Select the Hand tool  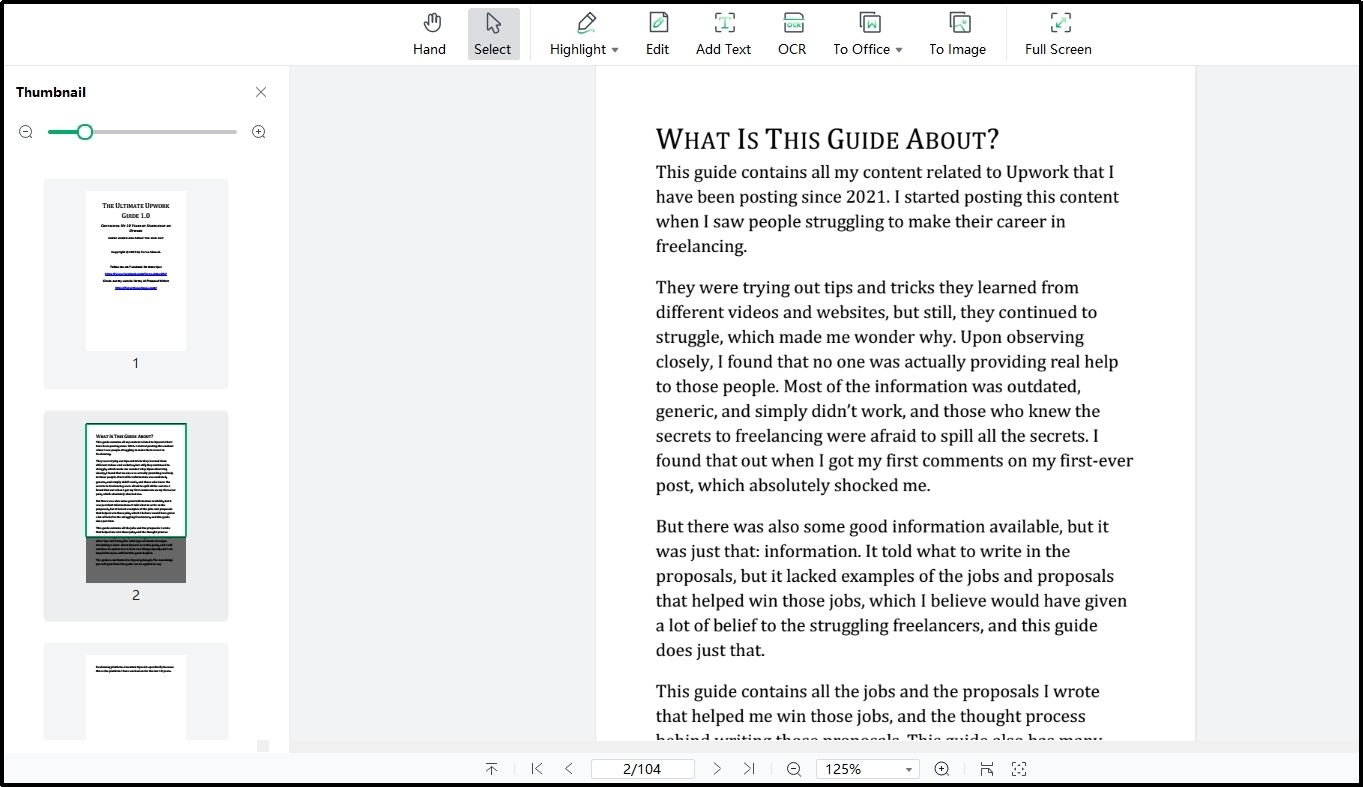click(x=429, y=34)
